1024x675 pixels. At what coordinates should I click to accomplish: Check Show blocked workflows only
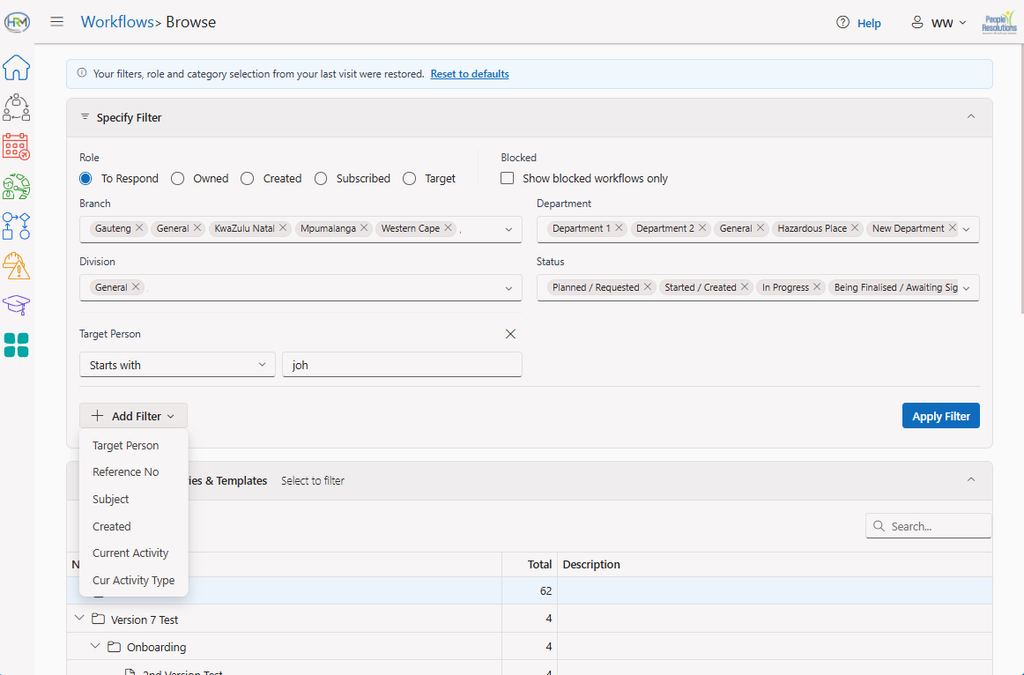507,178
